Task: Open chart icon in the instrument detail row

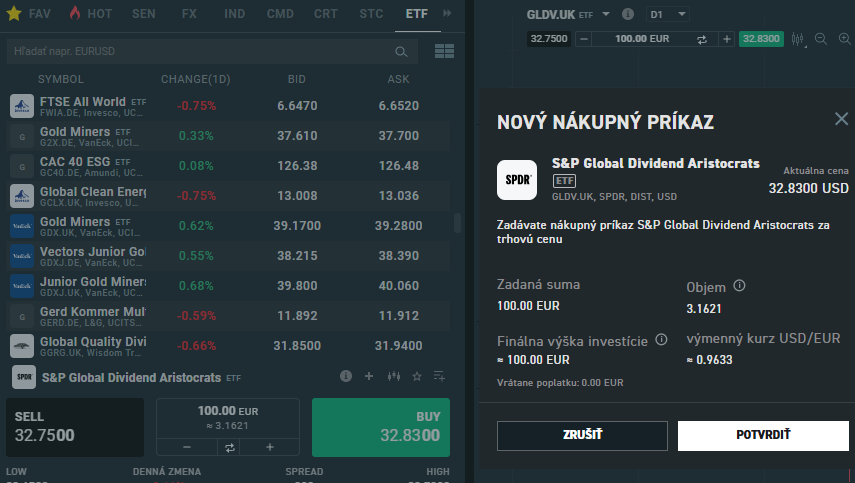Action: click(x=393, y=376)
